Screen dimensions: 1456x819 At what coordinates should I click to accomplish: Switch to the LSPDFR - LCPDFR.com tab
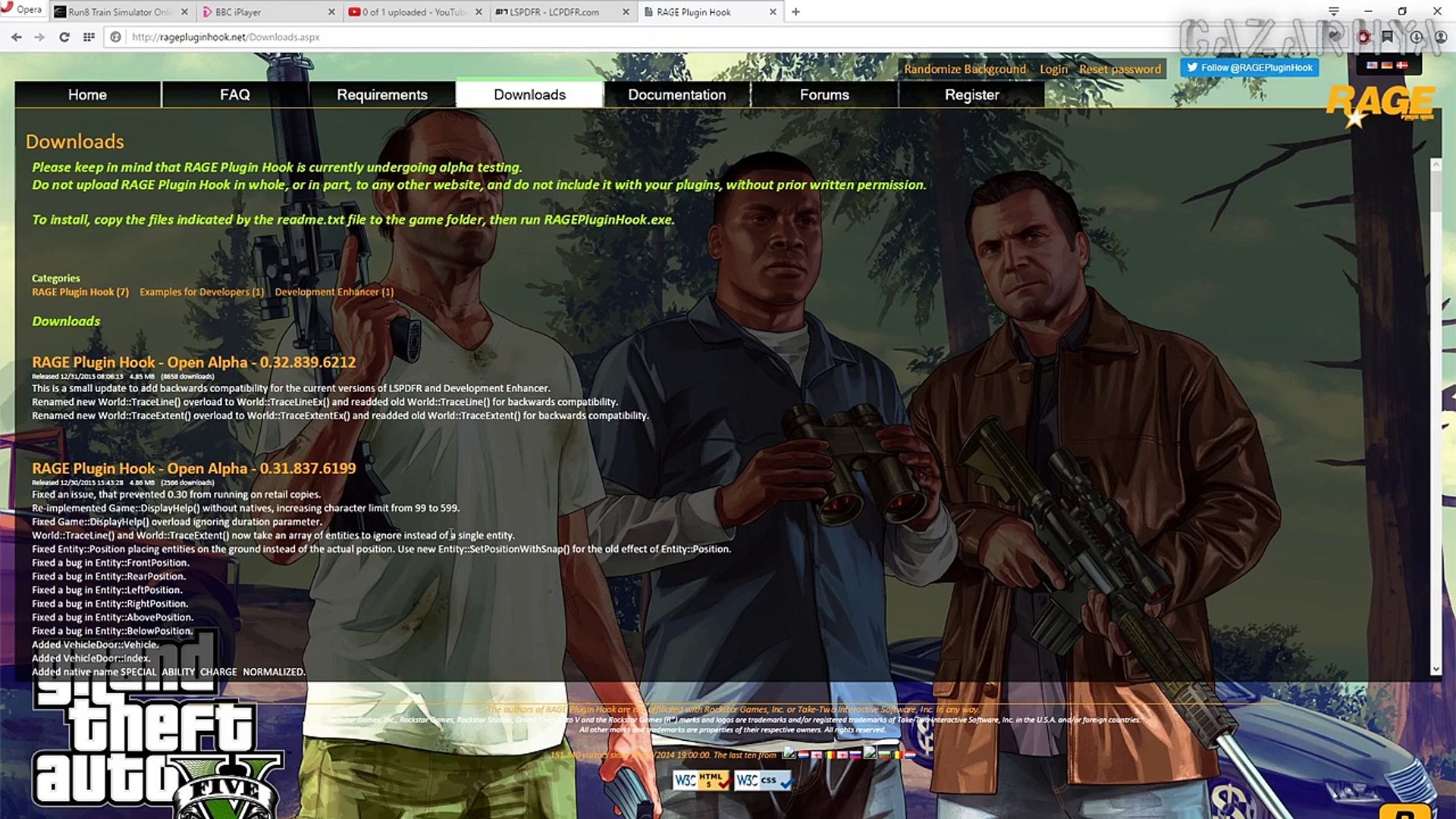click(x=554, y=12)
